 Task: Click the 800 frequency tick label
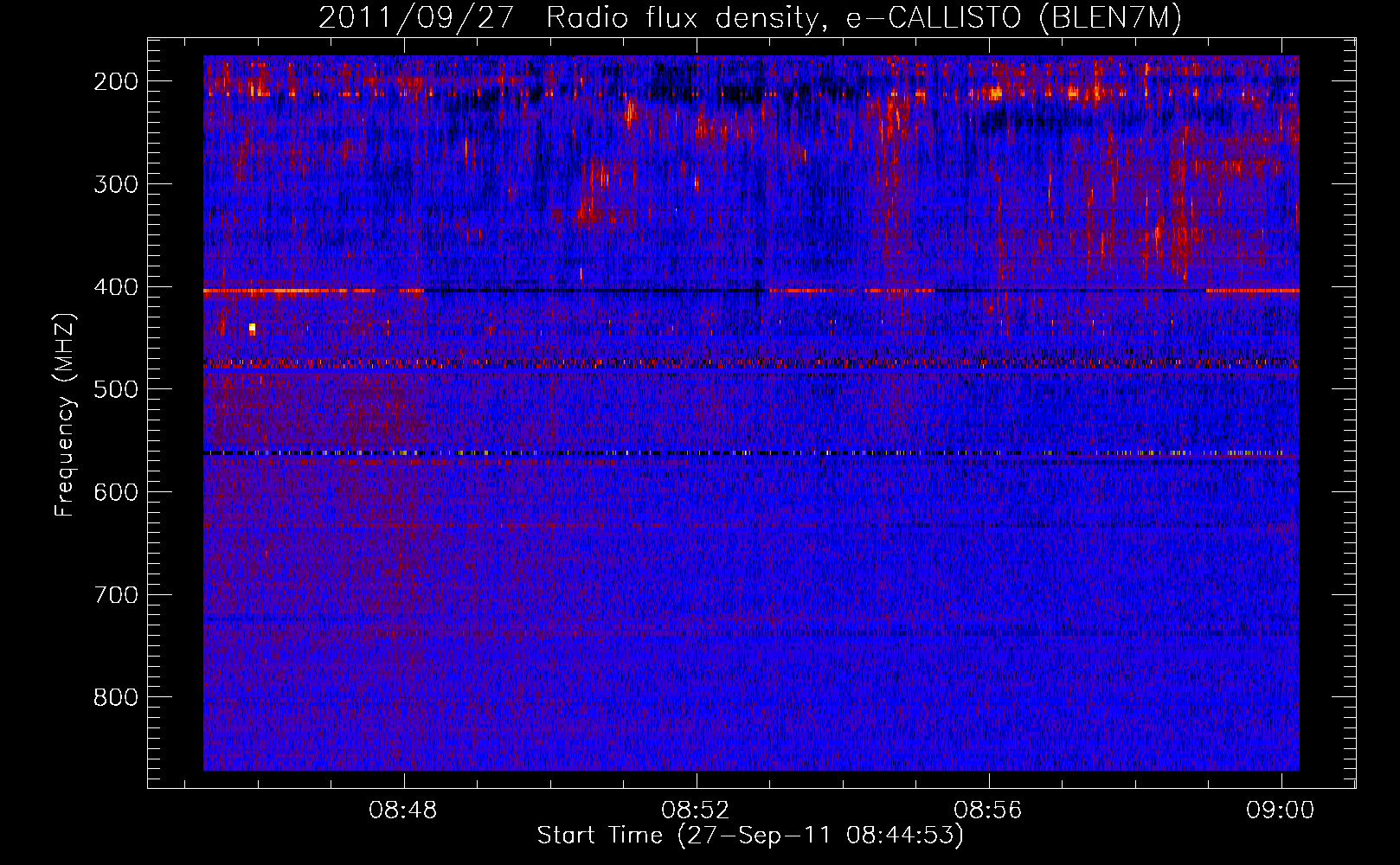coord(116,697)
